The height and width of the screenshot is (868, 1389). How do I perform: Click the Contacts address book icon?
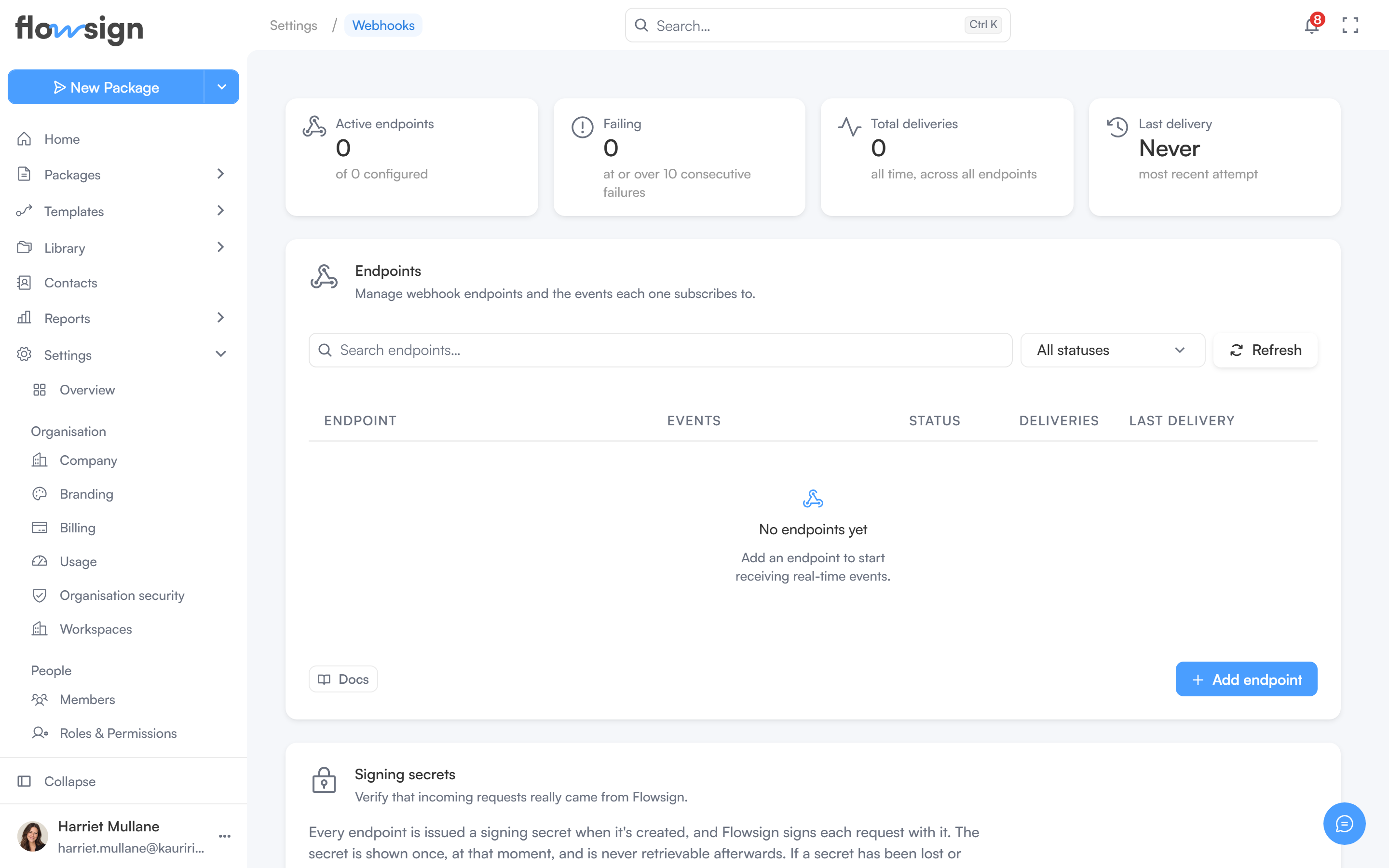[24, 283]
